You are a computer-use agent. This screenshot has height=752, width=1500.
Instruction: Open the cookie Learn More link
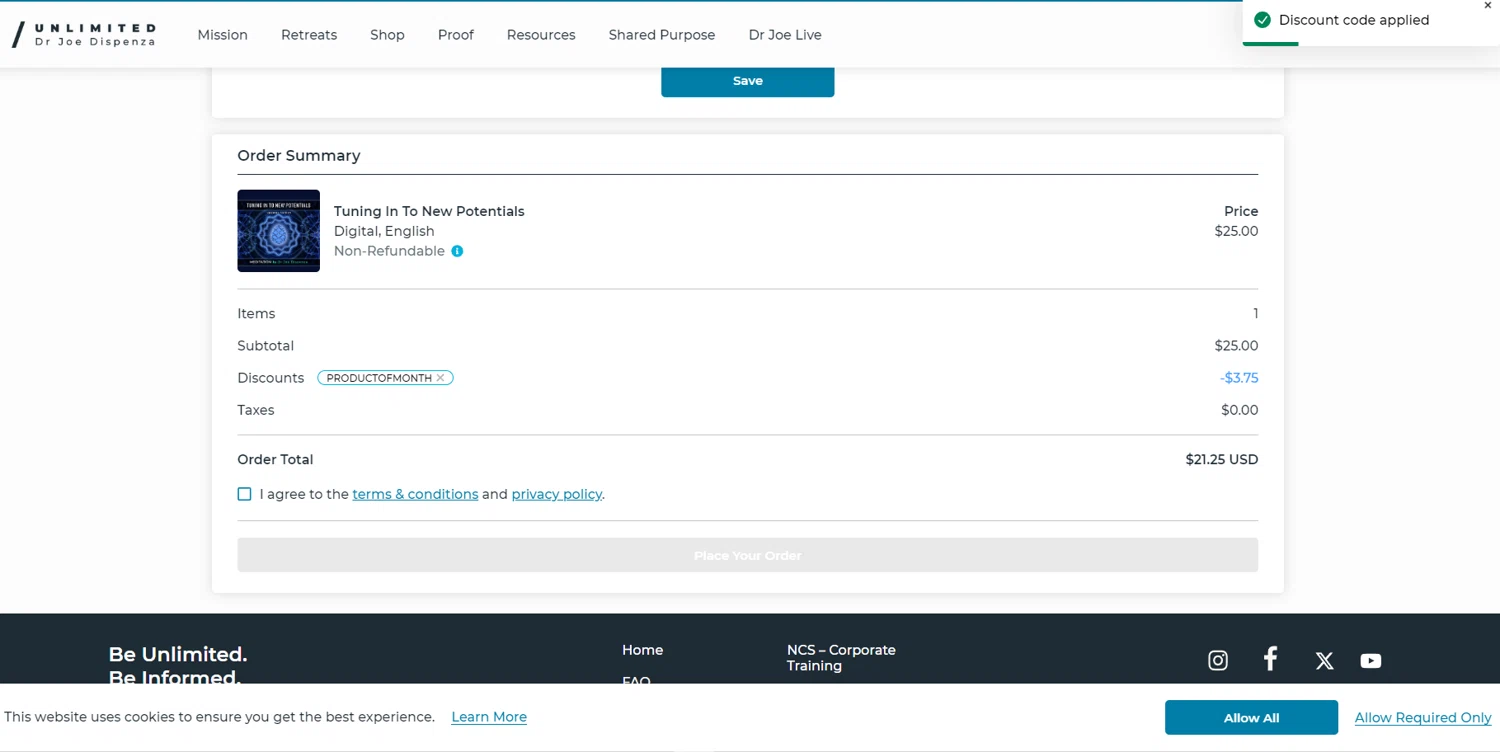coord(489,717)
